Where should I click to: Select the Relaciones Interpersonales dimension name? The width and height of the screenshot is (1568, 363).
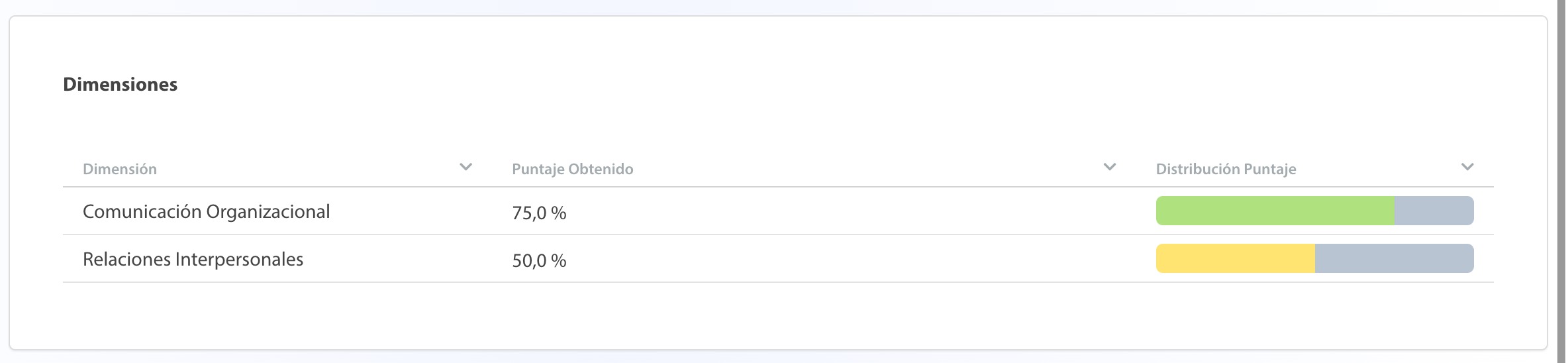[x=193, y=259]
